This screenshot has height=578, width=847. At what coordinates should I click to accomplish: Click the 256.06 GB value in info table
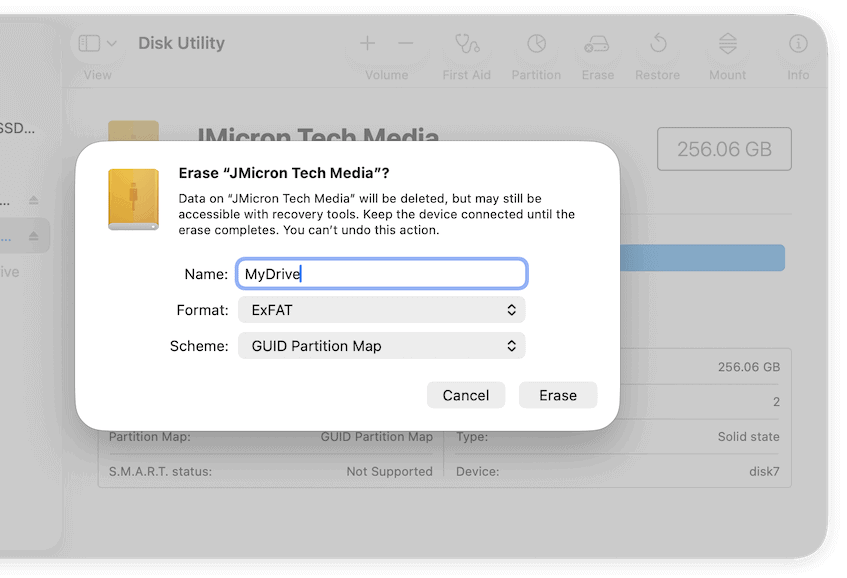[x=749, y=367]
